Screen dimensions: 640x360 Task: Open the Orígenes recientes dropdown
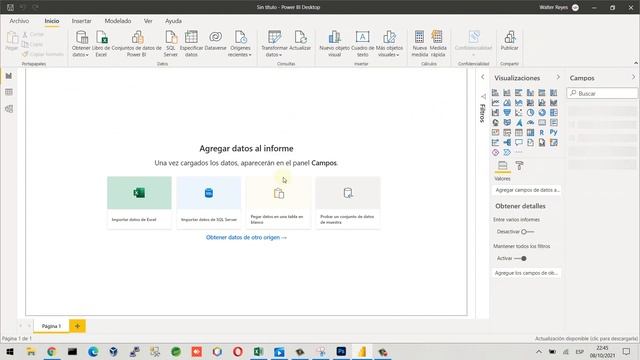240,44
